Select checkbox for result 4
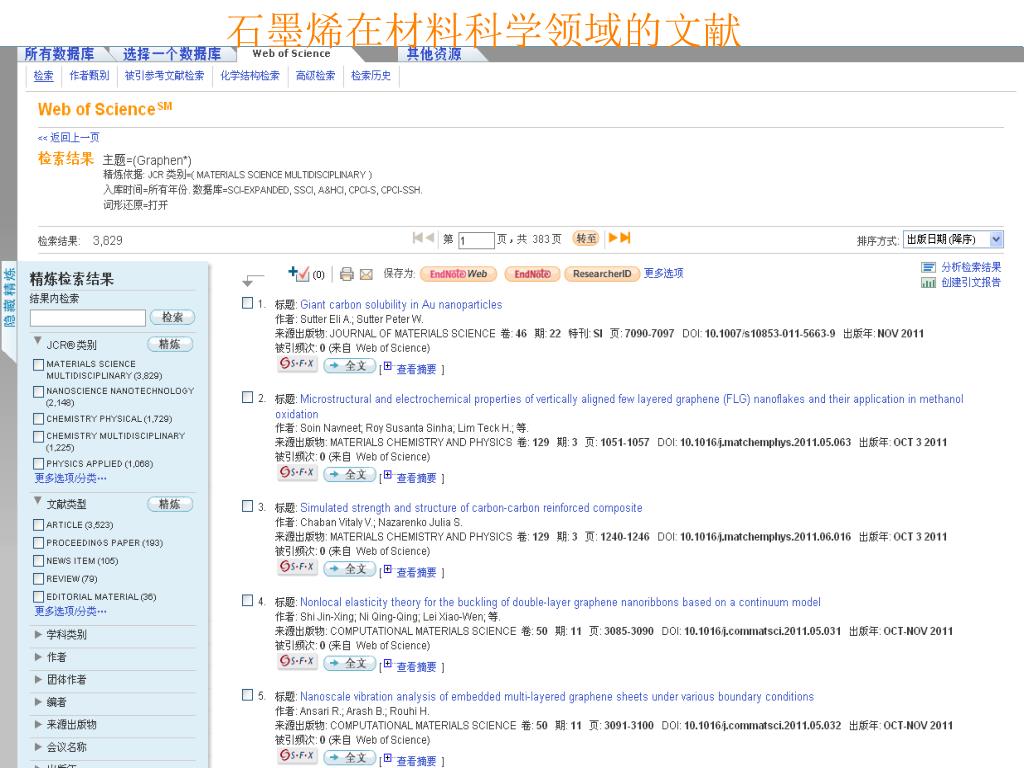1024x768 pixels. click(x=248, y=600)
